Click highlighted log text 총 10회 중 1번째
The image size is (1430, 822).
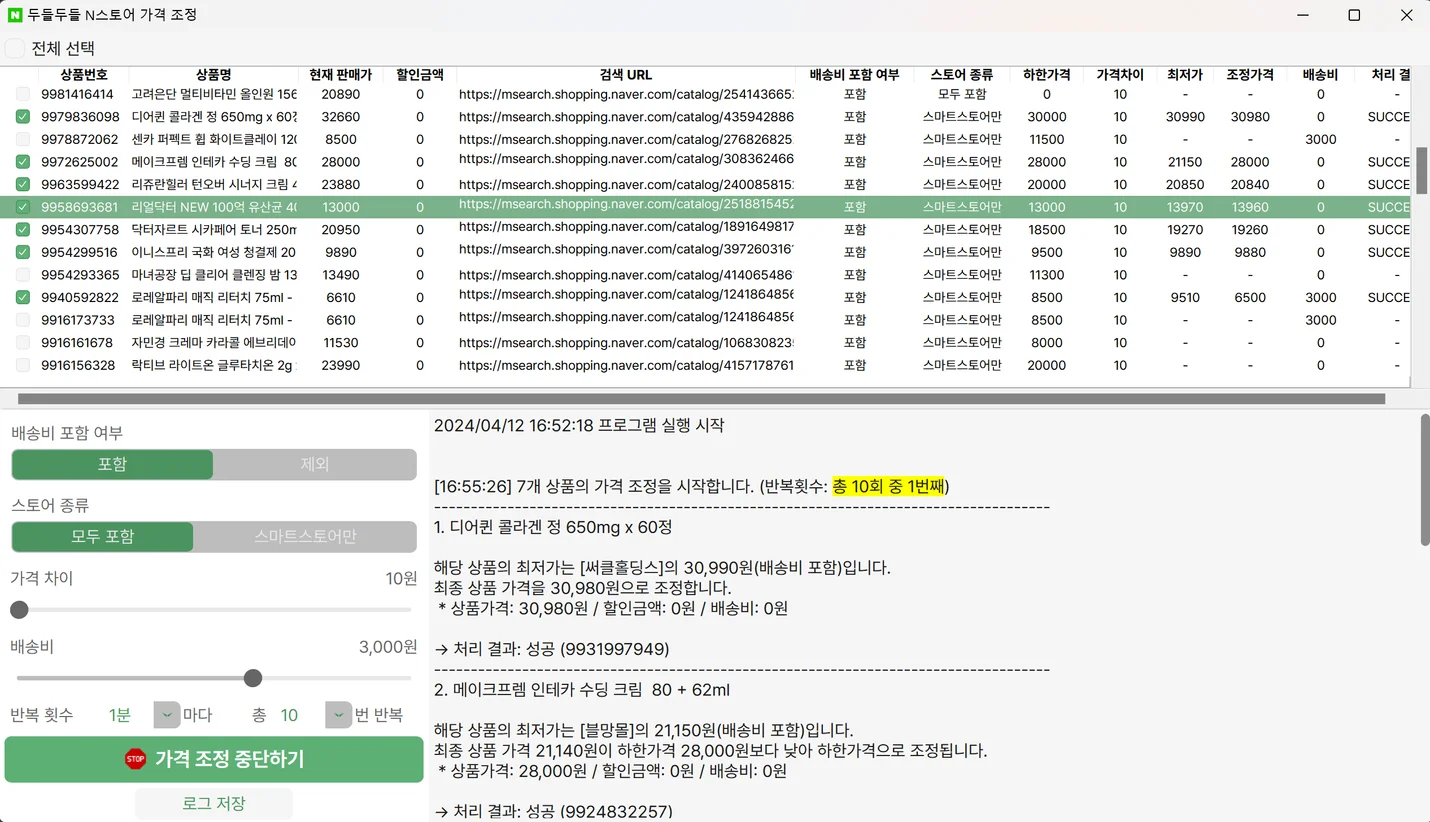[x=888, y=487]
